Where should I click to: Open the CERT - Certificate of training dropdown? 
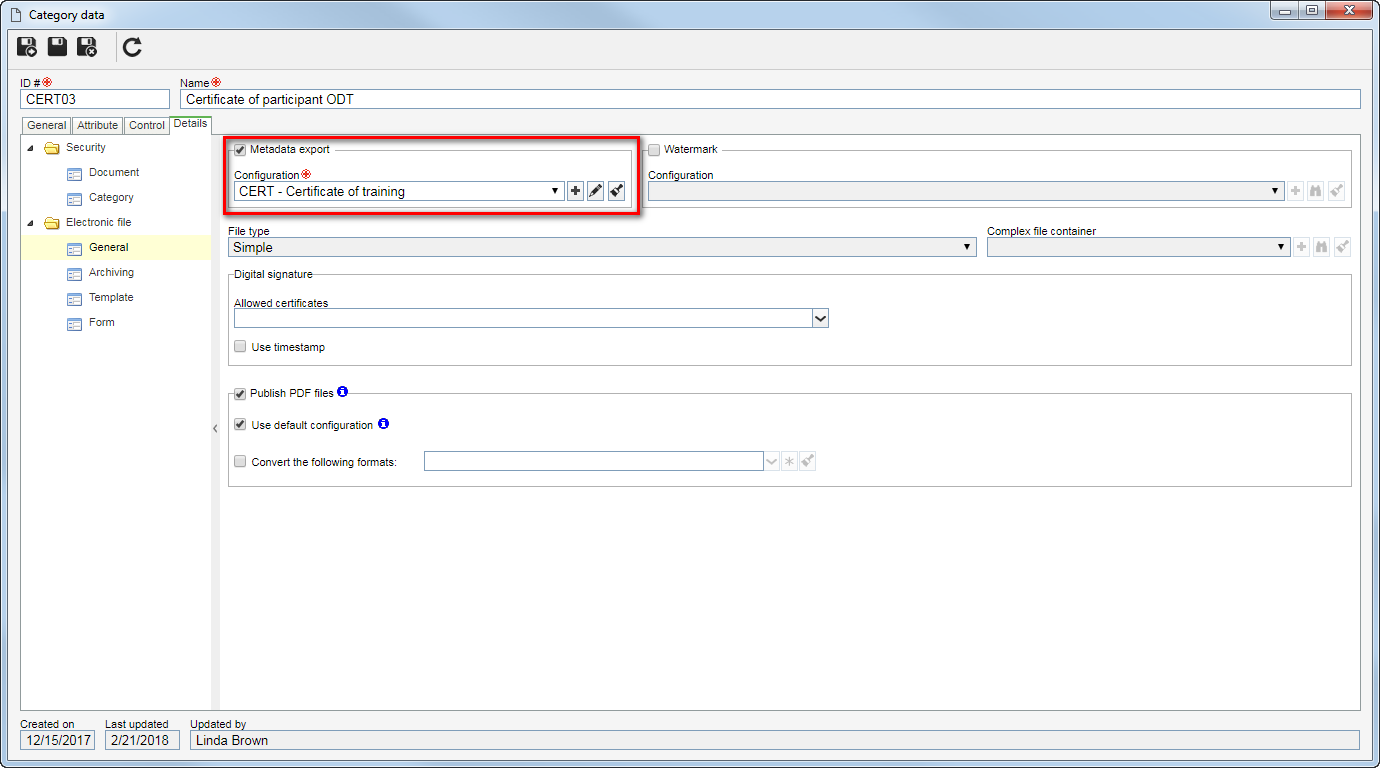pyautogui.click(x=400, y=191)
